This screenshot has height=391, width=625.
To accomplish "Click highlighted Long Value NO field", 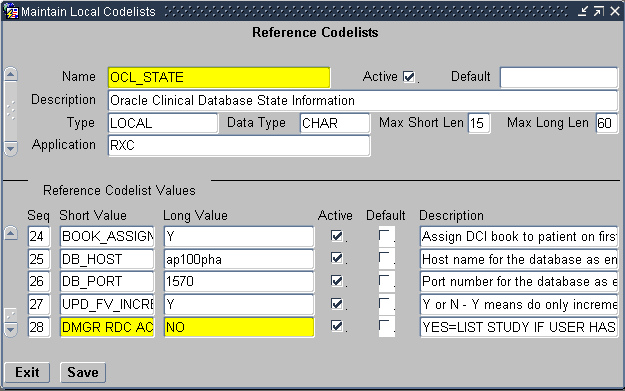I will [x=239, y=327].
